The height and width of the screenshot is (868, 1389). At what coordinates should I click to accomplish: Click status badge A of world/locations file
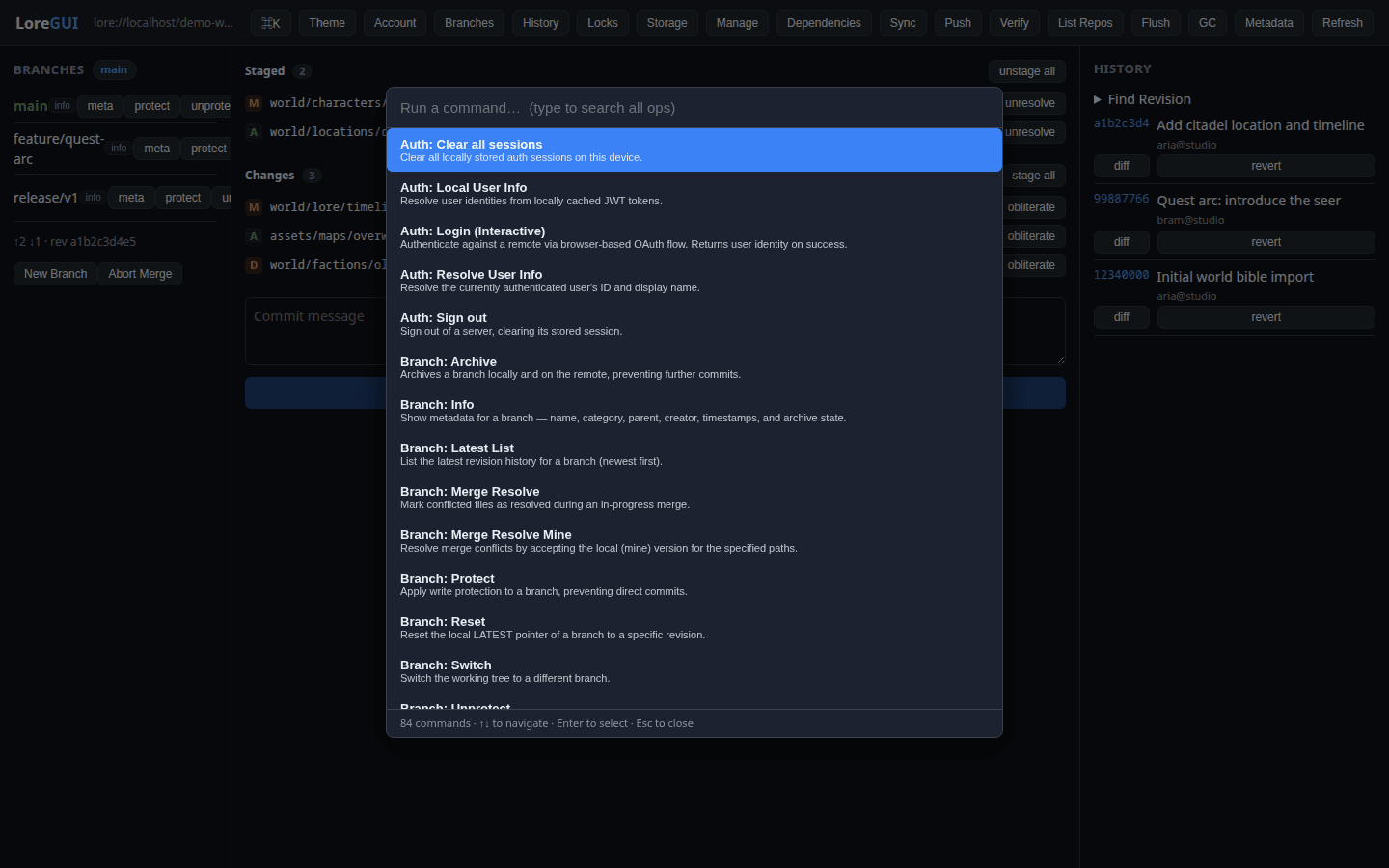(254, 132)
